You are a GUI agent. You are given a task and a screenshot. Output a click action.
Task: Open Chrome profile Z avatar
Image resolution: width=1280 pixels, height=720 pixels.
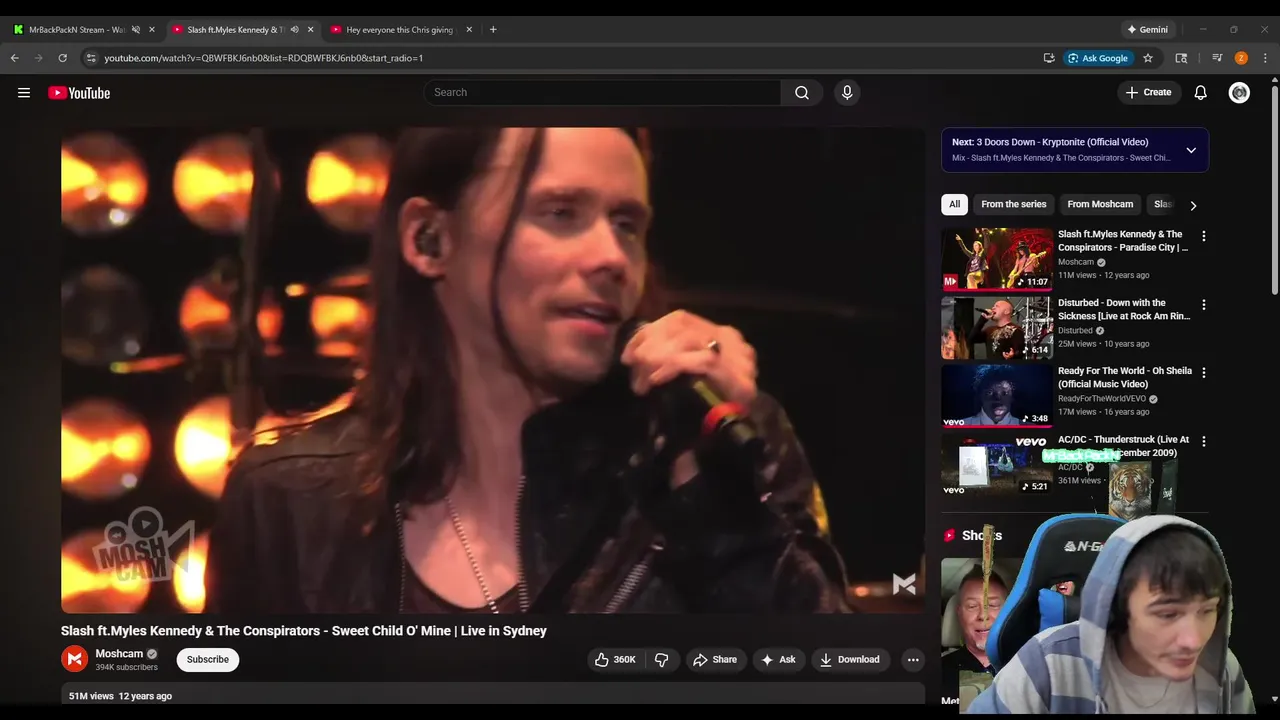coord(1241,58)
